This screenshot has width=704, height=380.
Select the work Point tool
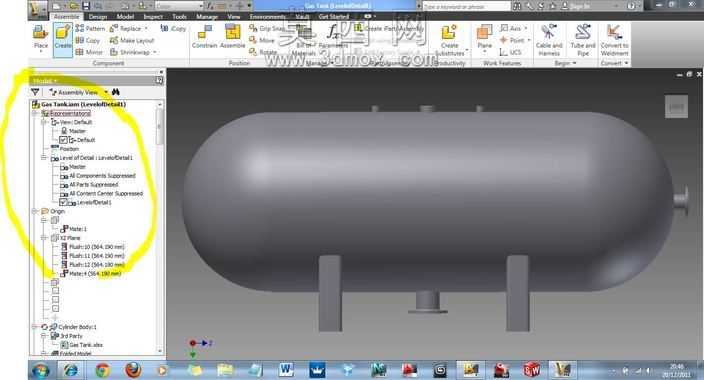pos(515,40)
